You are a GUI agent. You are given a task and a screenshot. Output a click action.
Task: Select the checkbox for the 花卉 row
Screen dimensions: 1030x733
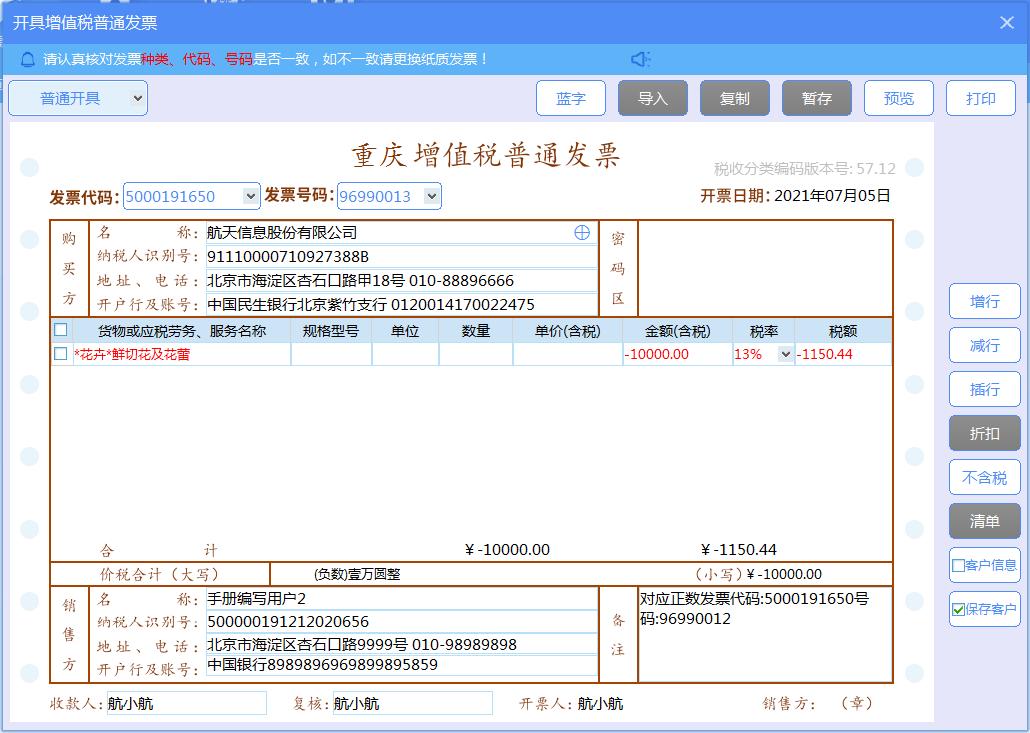59,353
